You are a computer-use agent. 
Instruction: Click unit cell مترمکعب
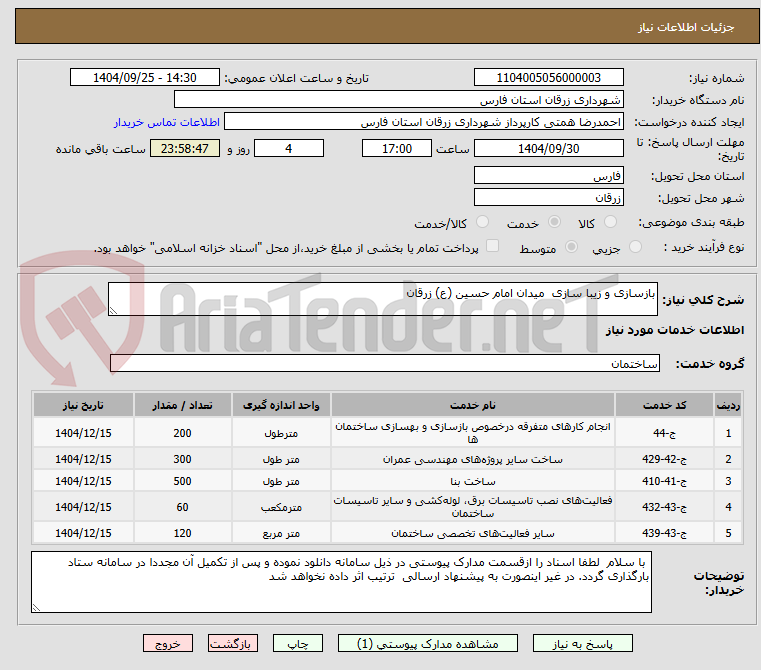[x=281, y=507]
